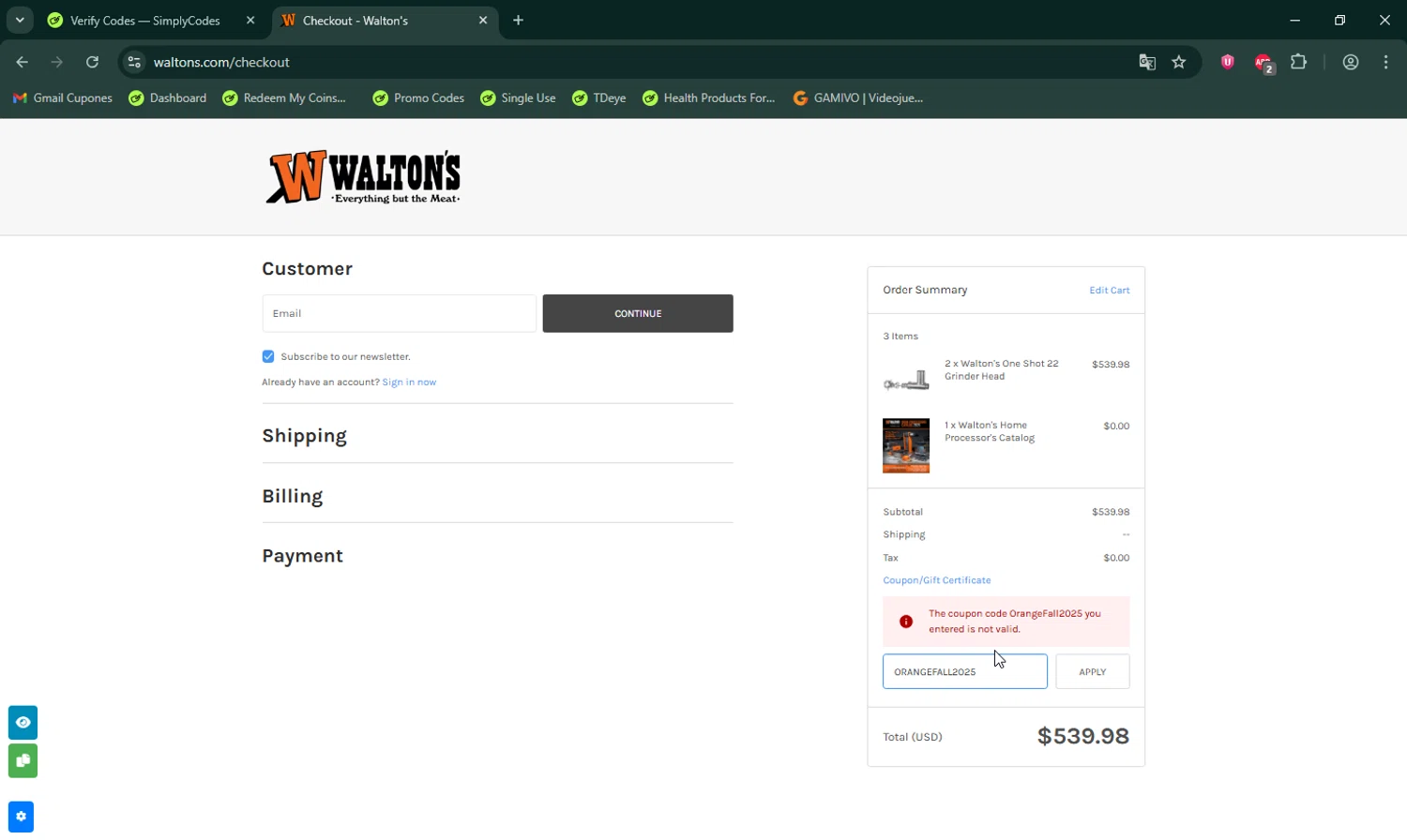Viewport: 1407px width, 840px height.
Task: Click the red error info icon
Action: click(x=906, y=622)
